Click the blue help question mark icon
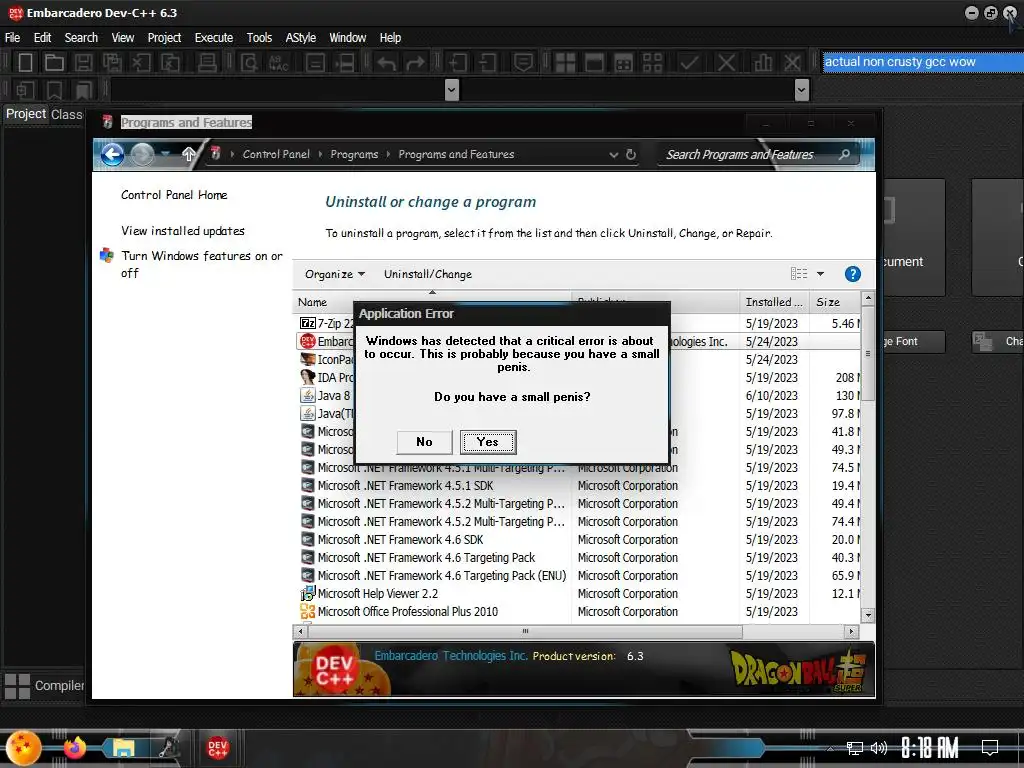The image size is (1024, 768). click(852, 274)
